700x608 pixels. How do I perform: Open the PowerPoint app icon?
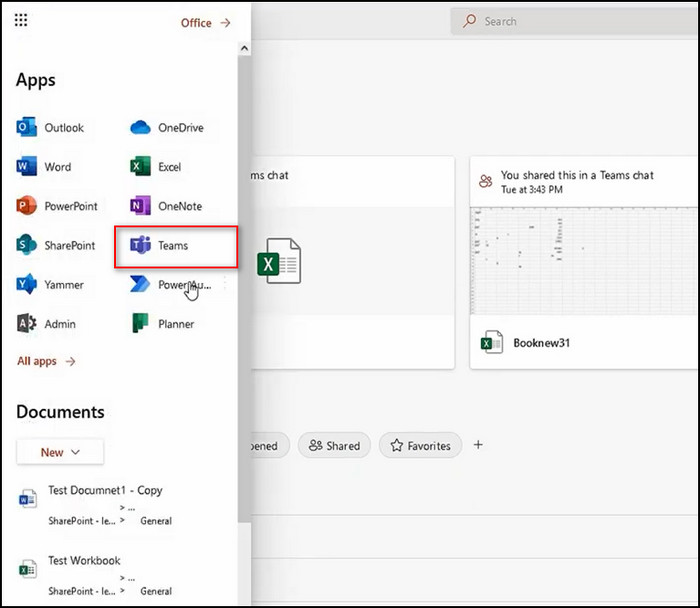[26, 206]
